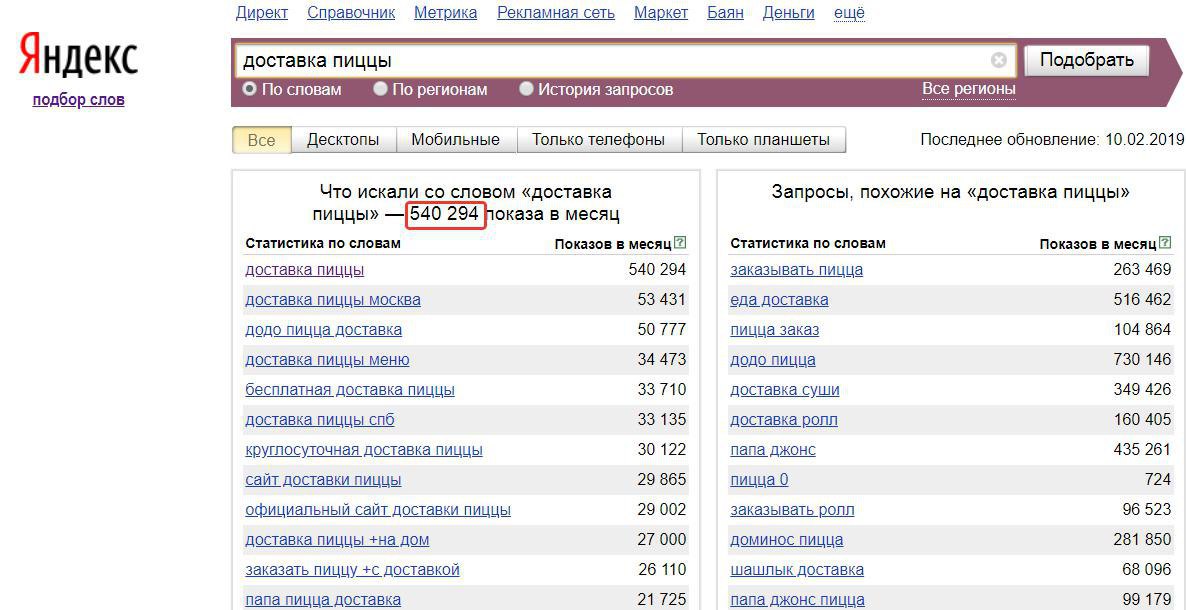Image resolution: width=1186 pixels, height=610 pixels.
Task: Open the еда доставка link
Action: point(779,300)
